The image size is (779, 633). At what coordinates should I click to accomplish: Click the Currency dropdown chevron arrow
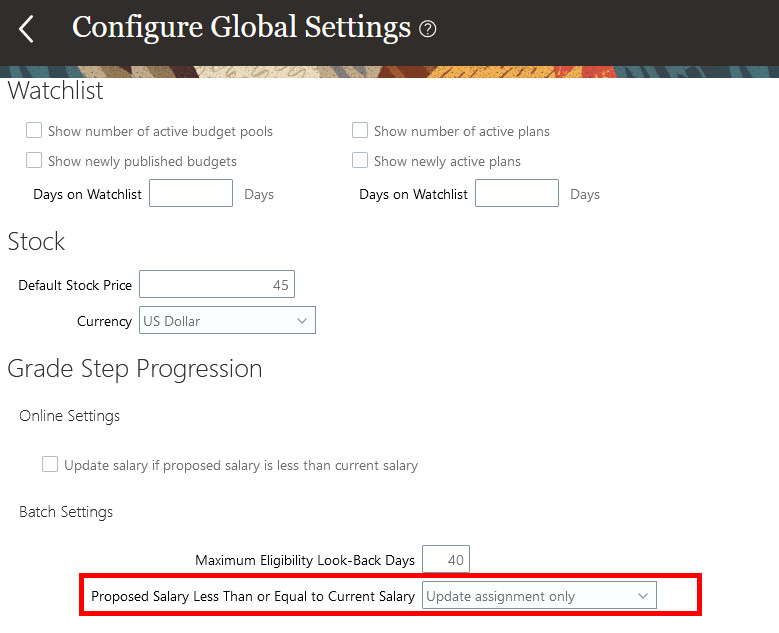pos(302,321)
